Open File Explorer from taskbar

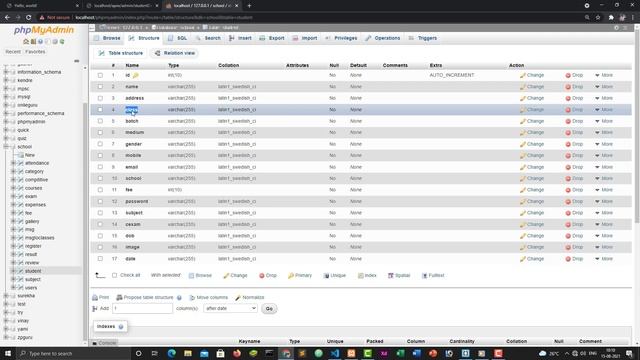pyautogui.click(x=188, y=353)
